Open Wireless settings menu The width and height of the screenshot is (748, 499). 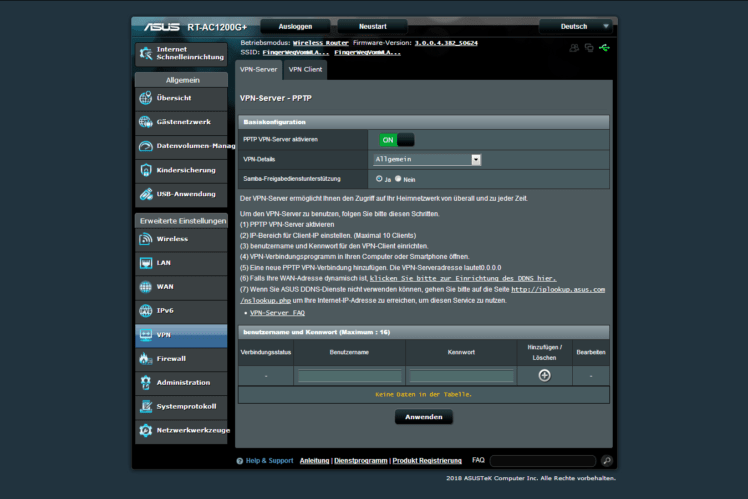point(181,239)
